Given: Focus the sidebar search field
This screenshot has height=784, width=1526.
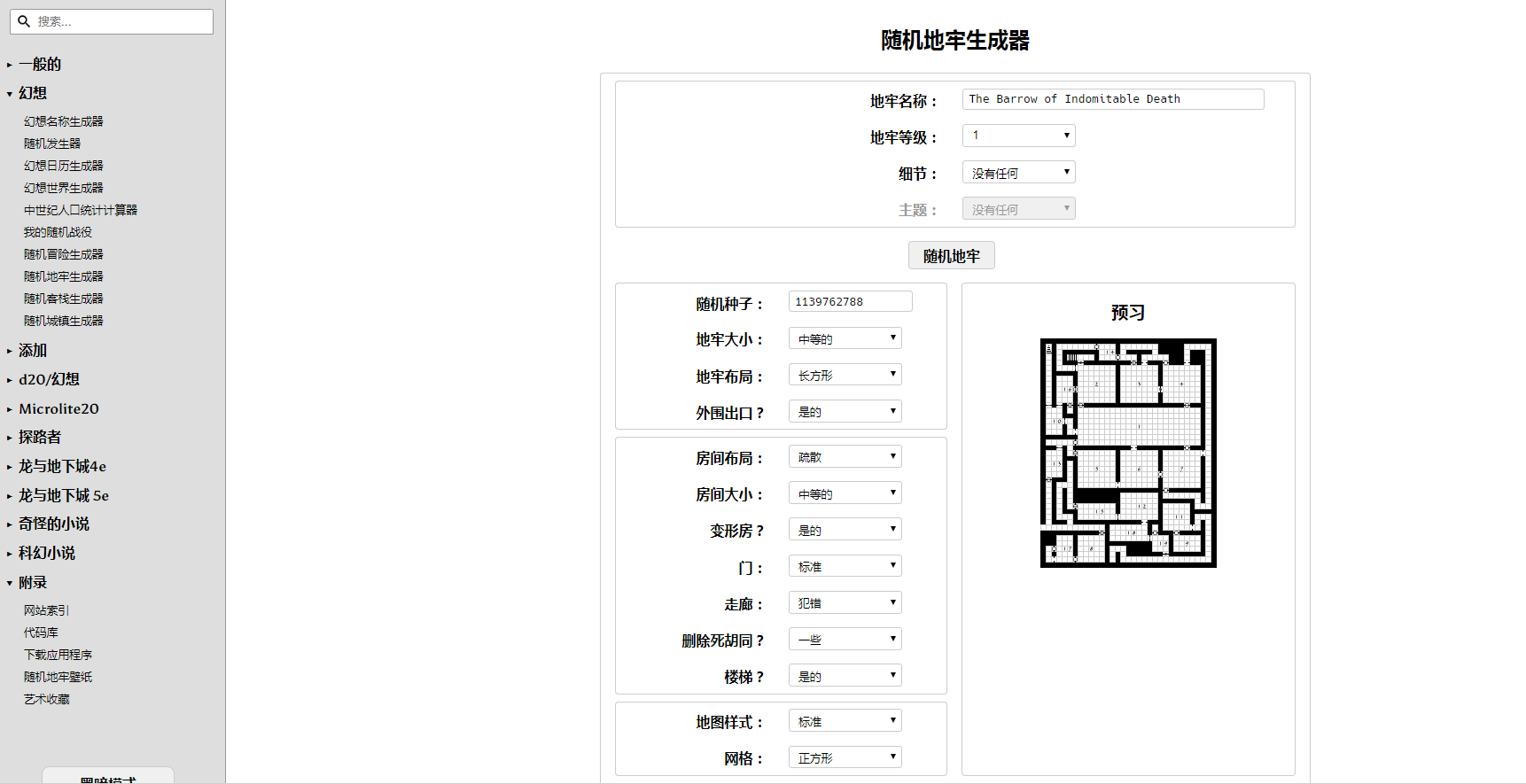Looking at the screenshot, I should click(112, 21).
